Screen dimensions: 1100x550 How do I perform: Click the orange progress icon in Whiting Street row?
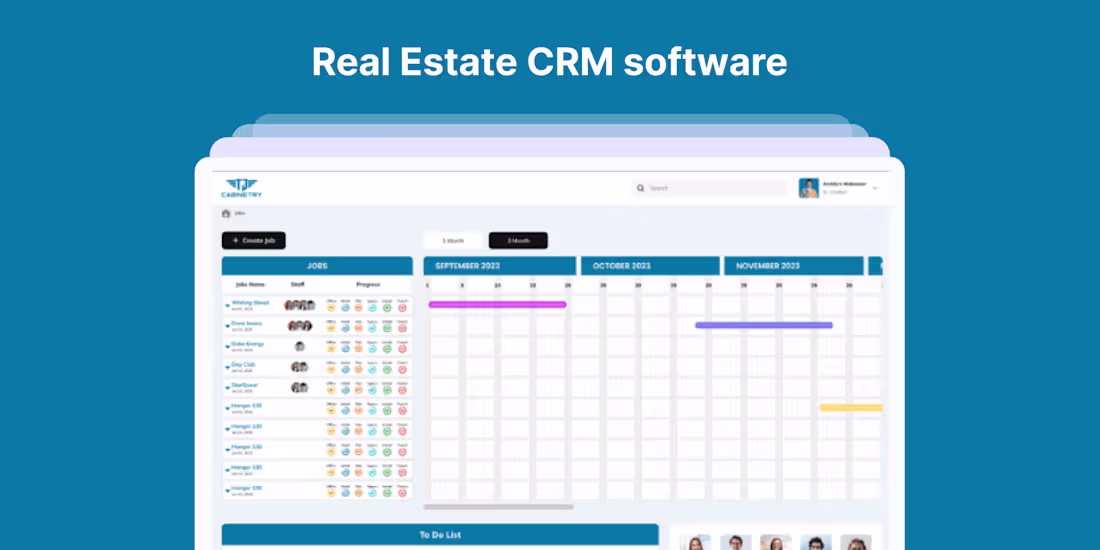(x=358, y=307)
